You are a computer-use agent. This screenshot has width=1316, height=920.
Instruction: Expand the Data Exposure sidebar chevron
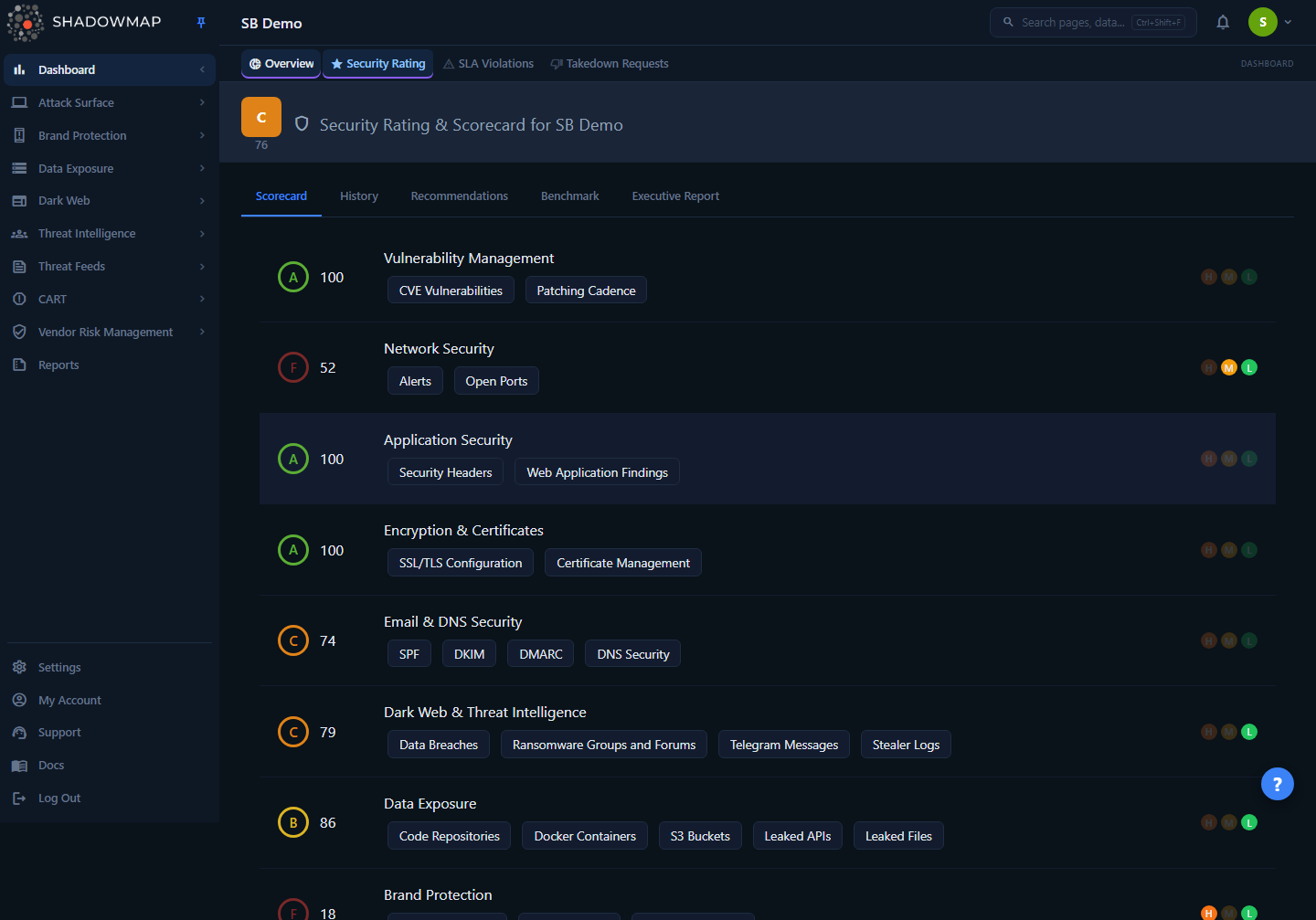[202, 168]
